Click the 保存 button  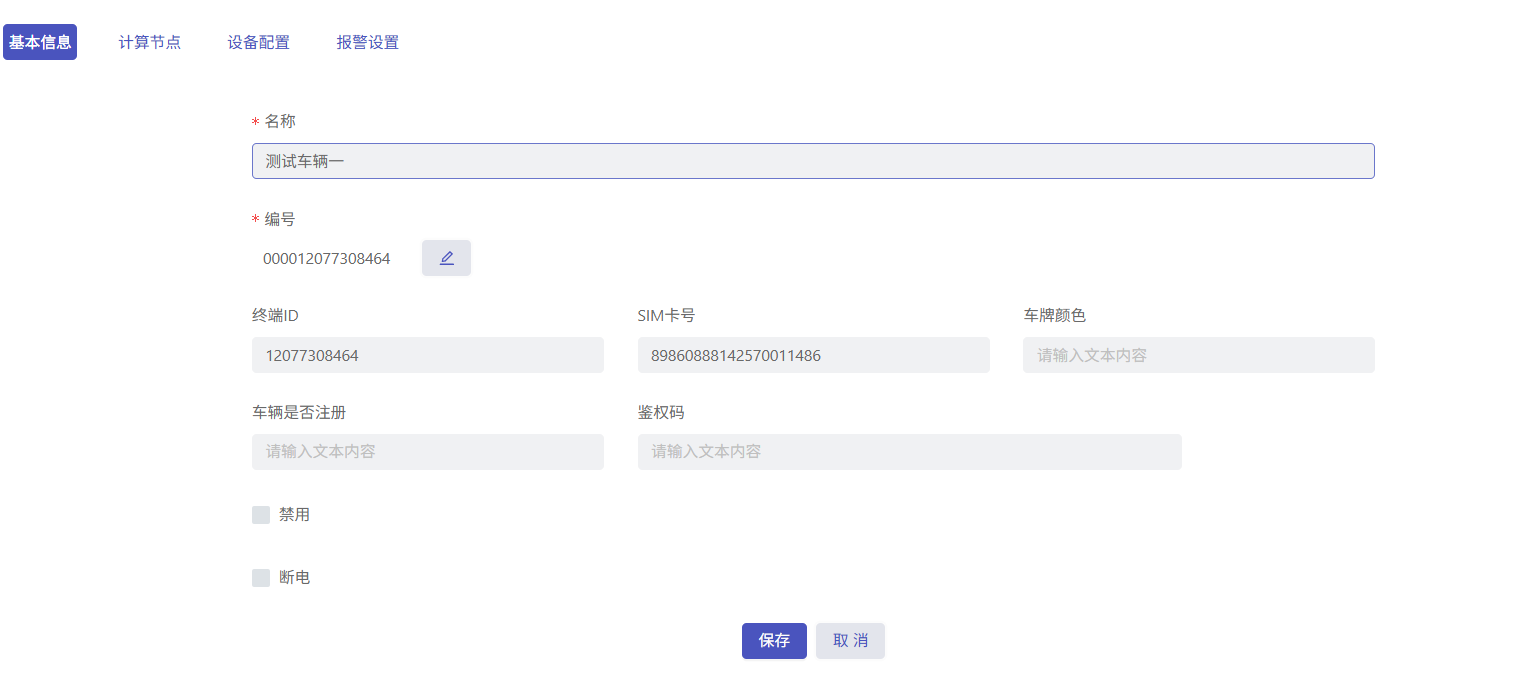774,641
